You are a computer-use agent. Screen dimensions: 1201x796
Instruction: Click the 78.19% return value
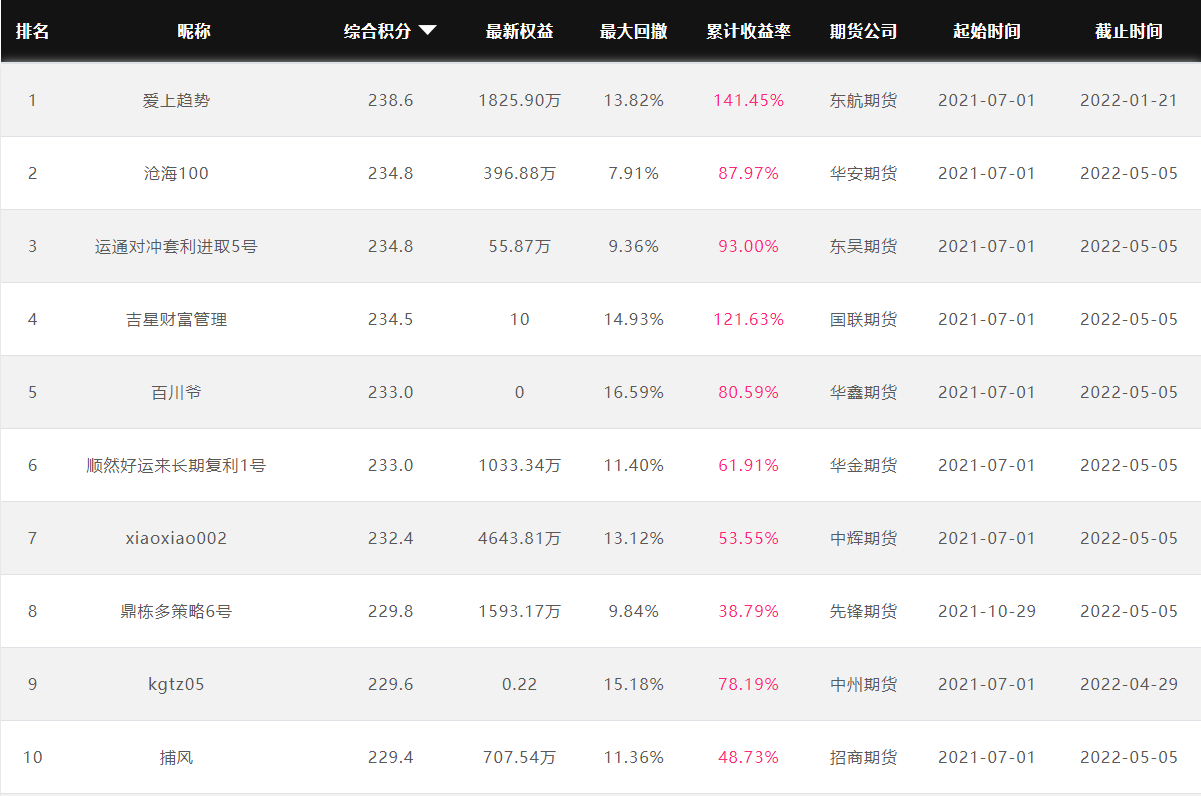pos(748,684)
